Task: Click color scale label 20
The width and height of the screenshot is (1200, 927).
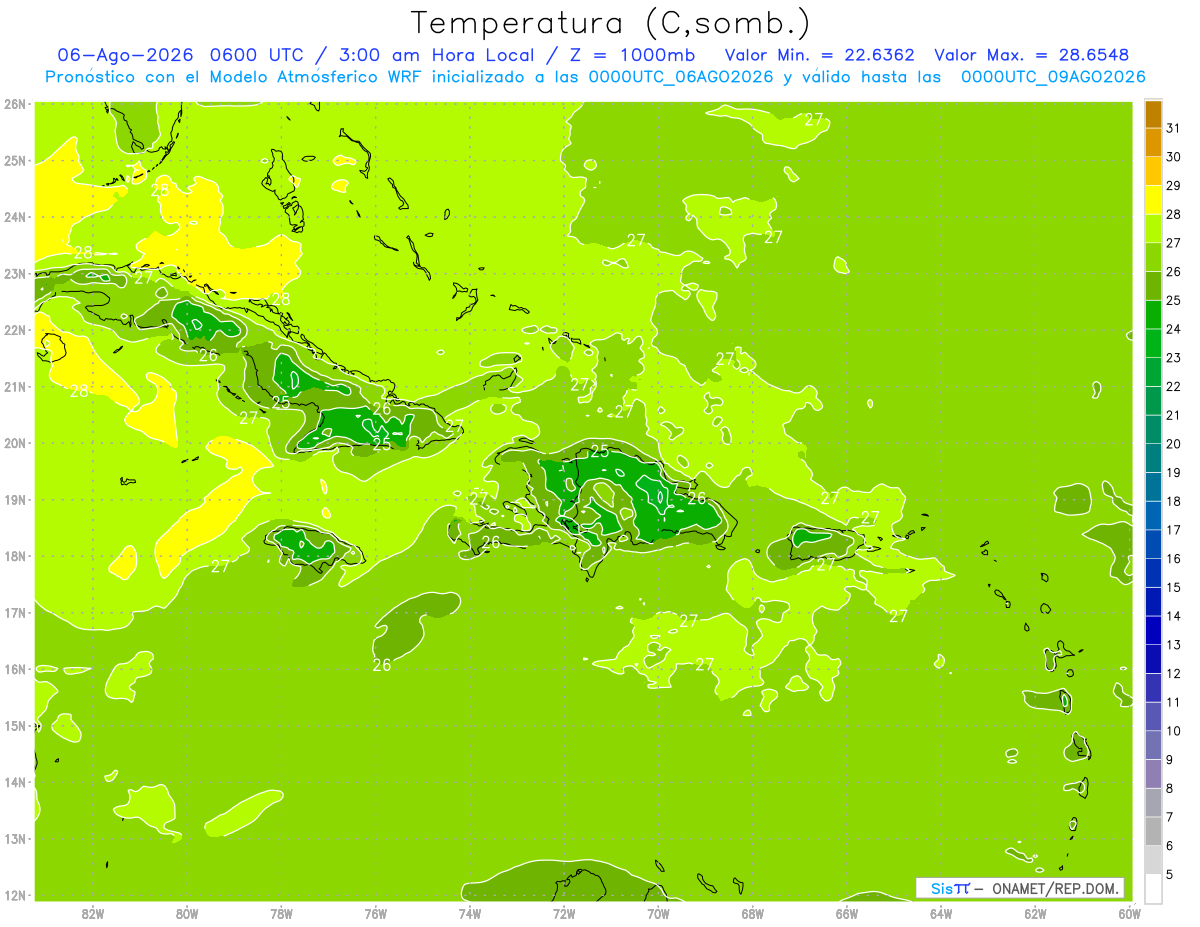Action: point(1173,444)
